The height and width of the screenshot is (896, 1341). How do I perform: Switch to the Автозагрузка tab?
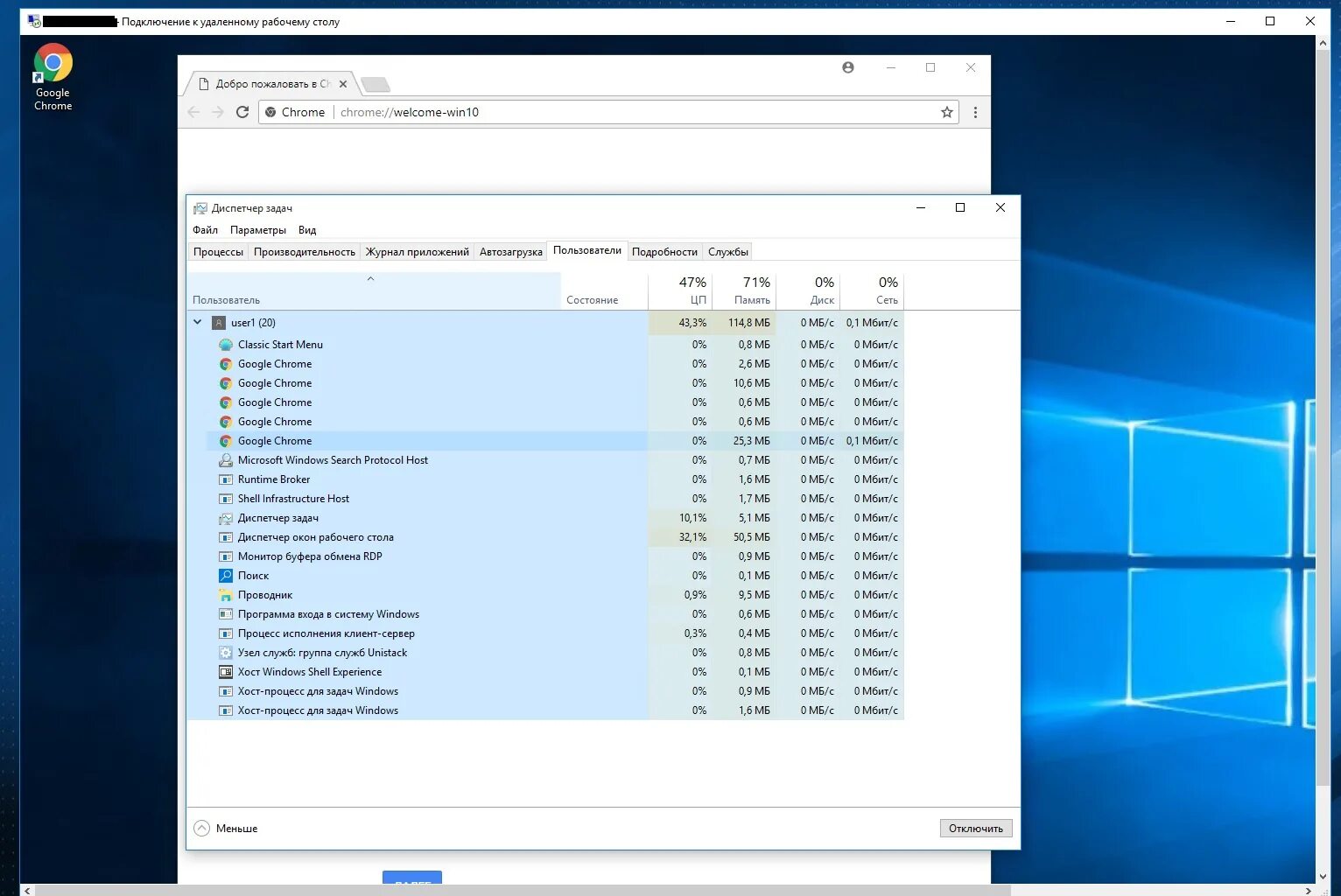511,252
